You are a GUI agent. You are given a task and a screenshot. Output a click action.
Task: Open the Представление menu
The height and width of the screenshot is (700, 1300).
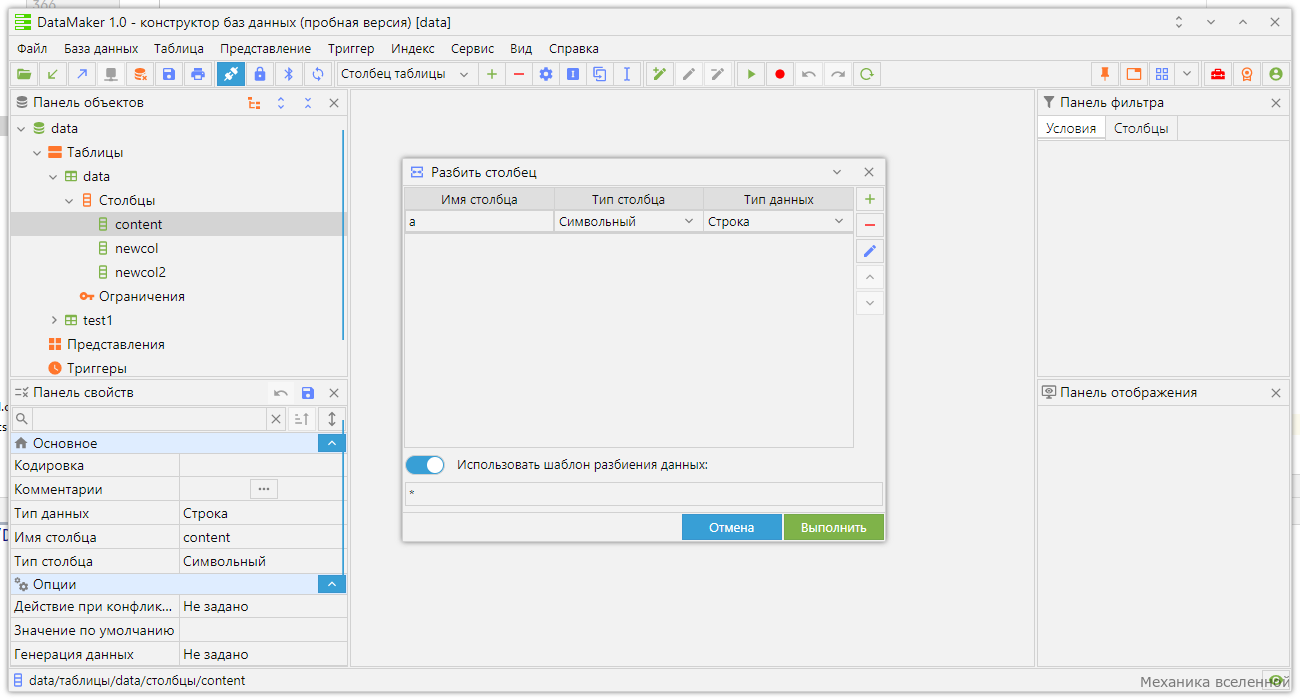click(x=266, y=48)
